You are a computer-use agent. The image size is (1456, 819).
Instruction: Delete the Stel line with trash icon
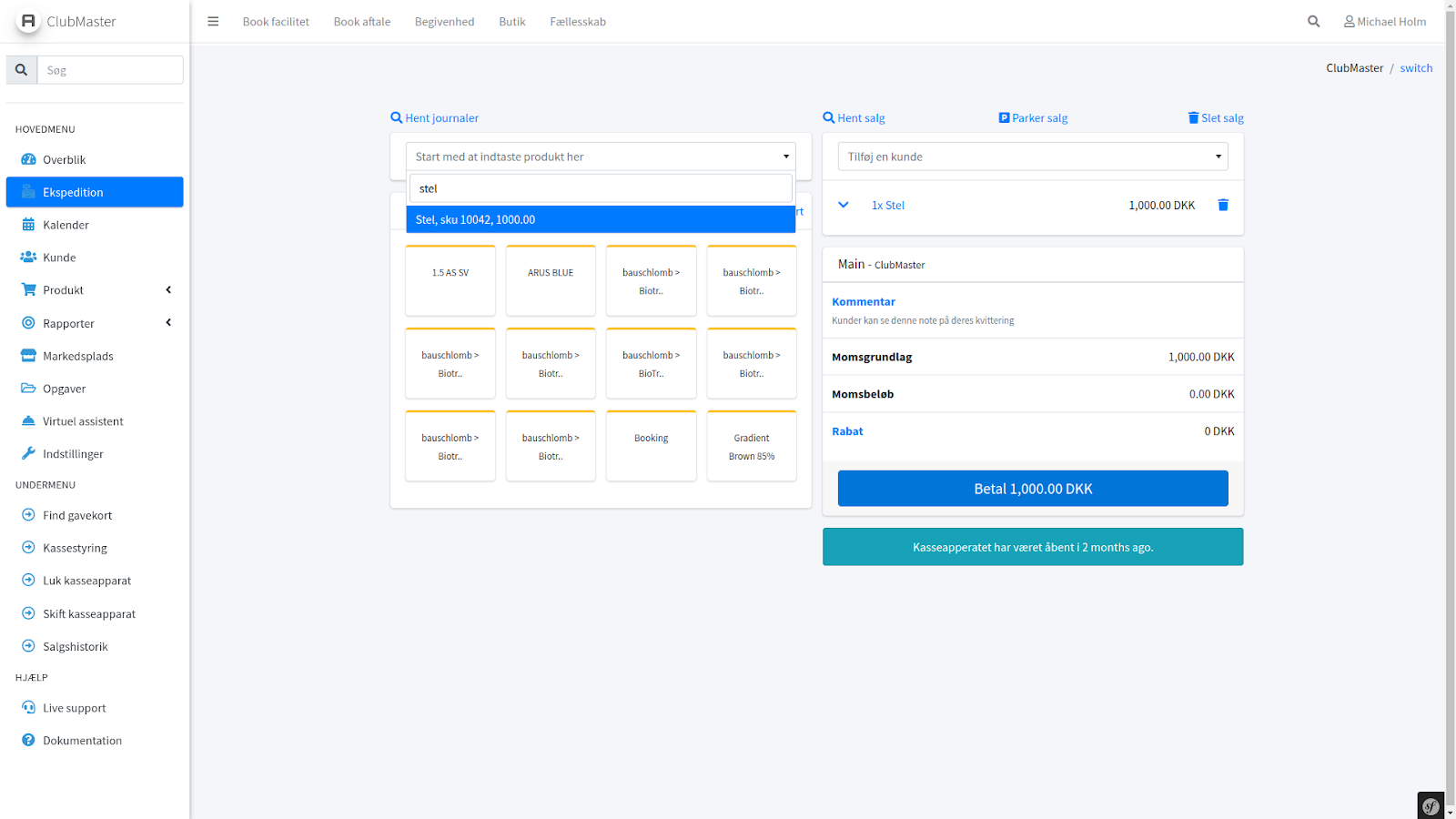(1222, 206)
